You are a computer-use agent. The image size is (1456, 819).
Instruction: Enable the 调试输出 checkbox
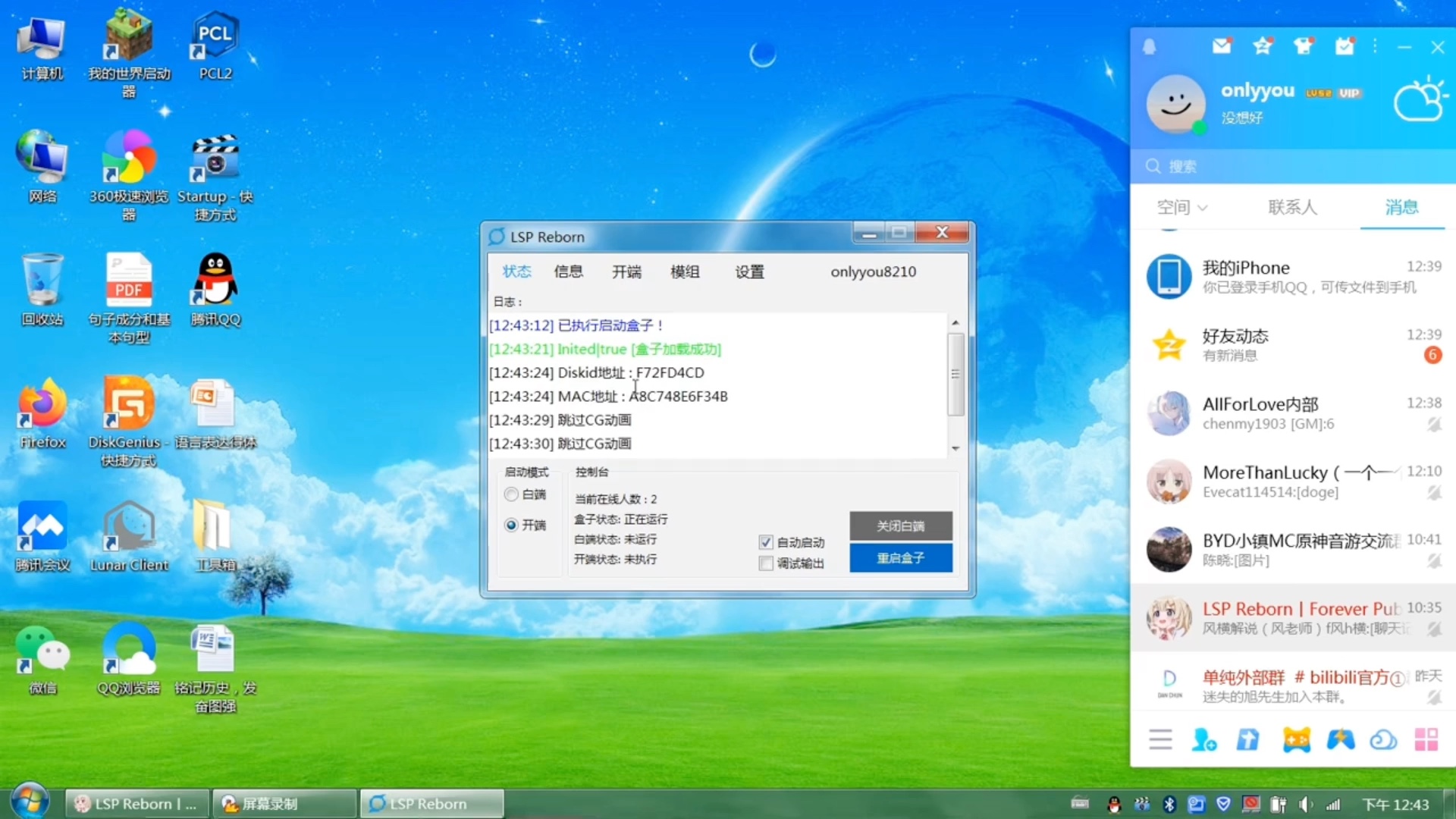(x=766, y=563)
